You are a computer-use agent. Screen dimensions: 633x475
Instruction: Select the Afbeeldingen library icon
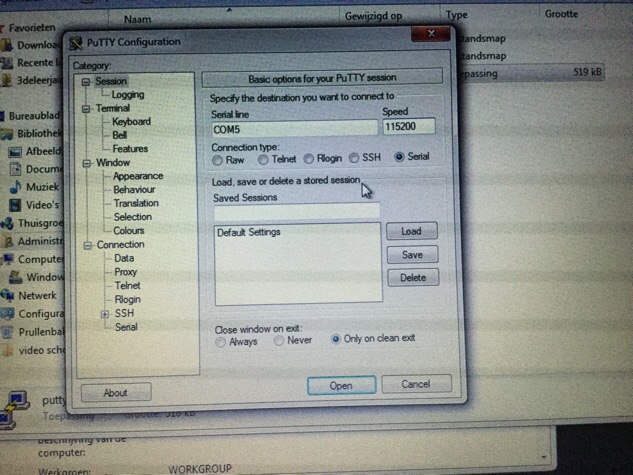tap(15, 152)
